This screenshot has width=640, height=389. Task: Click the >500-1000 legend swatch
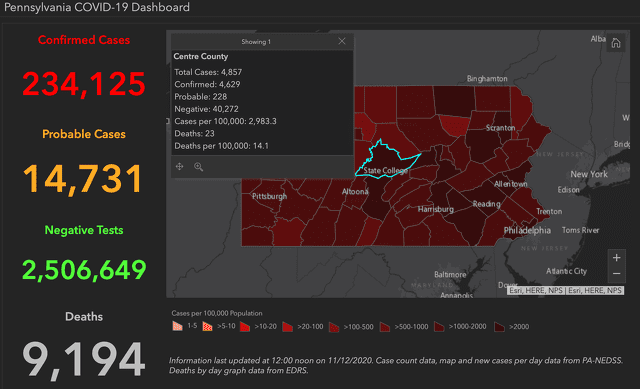(385, 327)
